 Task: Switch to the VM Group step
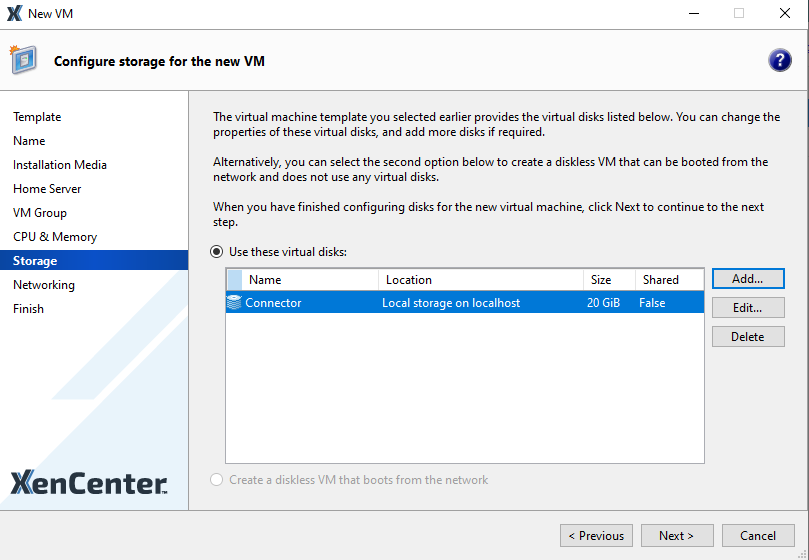(x=40, y=213)
